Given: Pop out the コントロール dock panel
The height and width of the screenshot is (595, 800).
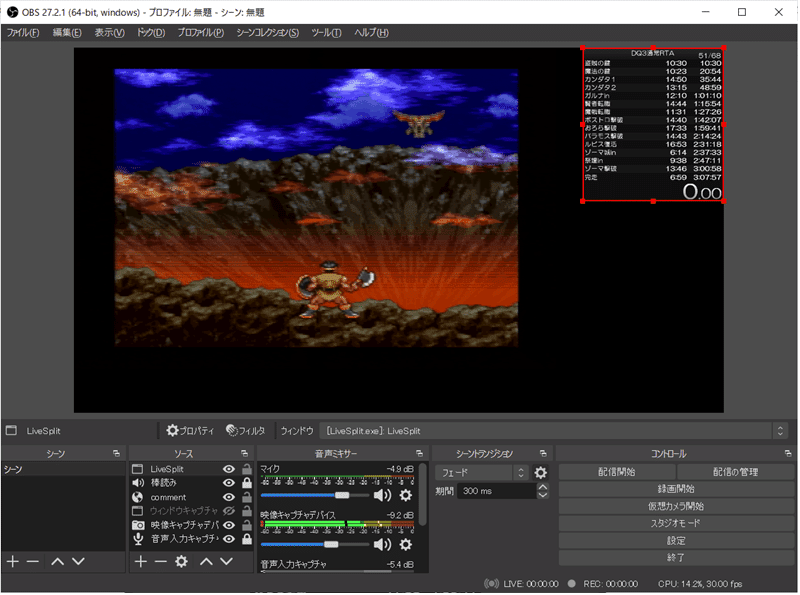Looking at the screenshot, I should [x=788, y=454].
